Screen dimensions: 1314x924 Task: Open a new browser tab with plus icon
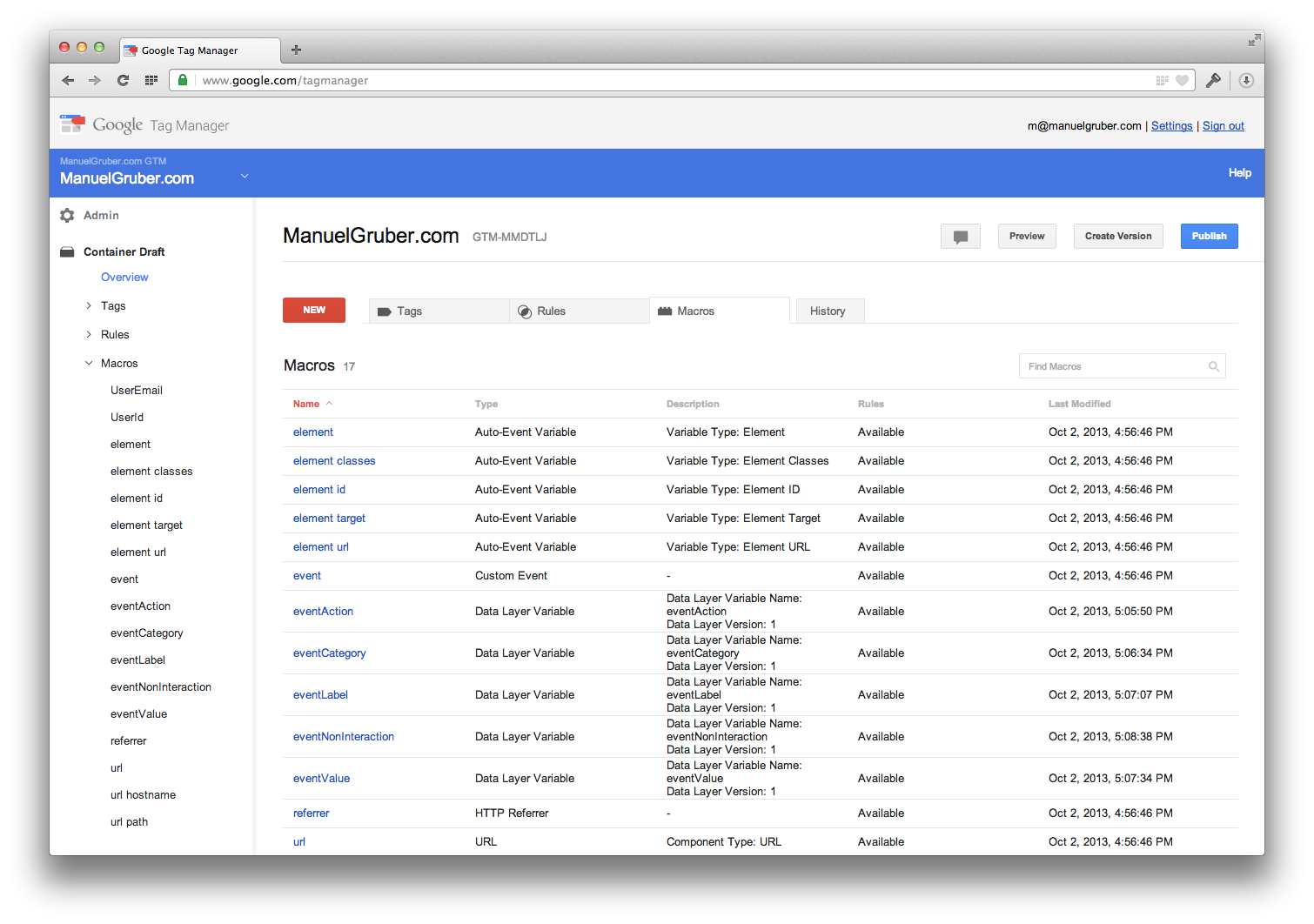click(296, 50)
